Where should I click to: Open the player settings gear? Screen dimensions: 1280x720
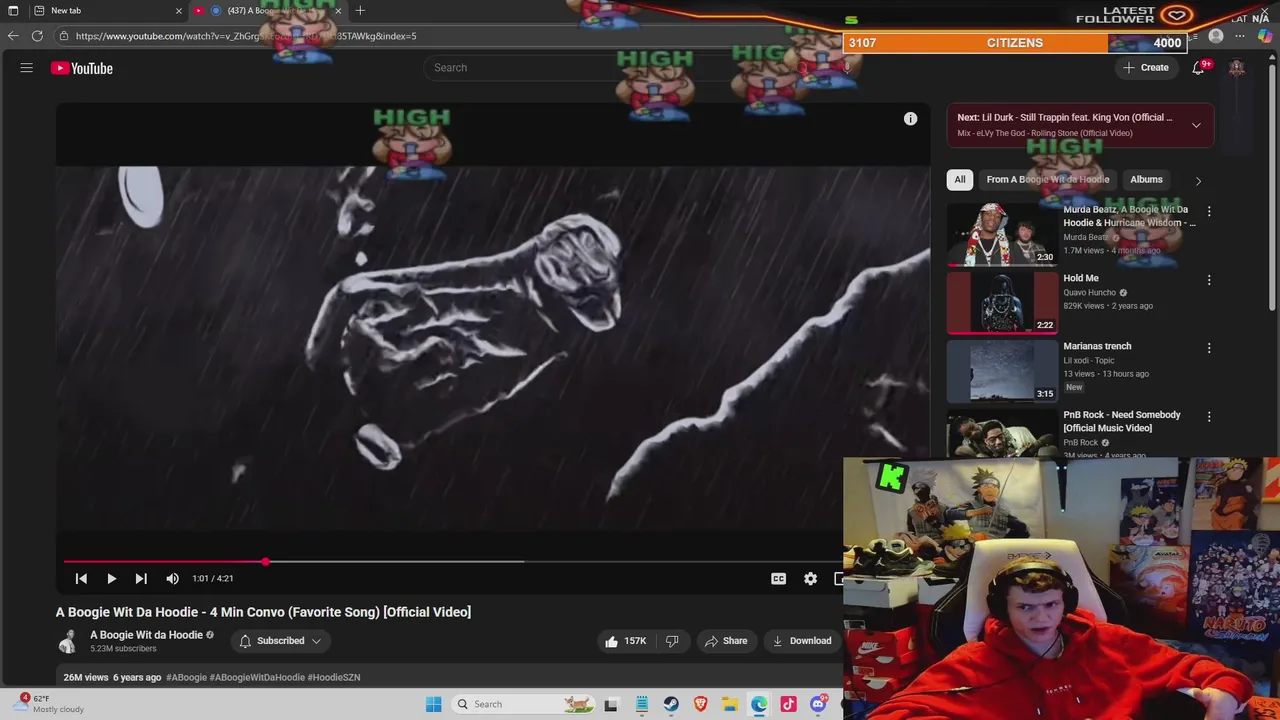point(810,578)
